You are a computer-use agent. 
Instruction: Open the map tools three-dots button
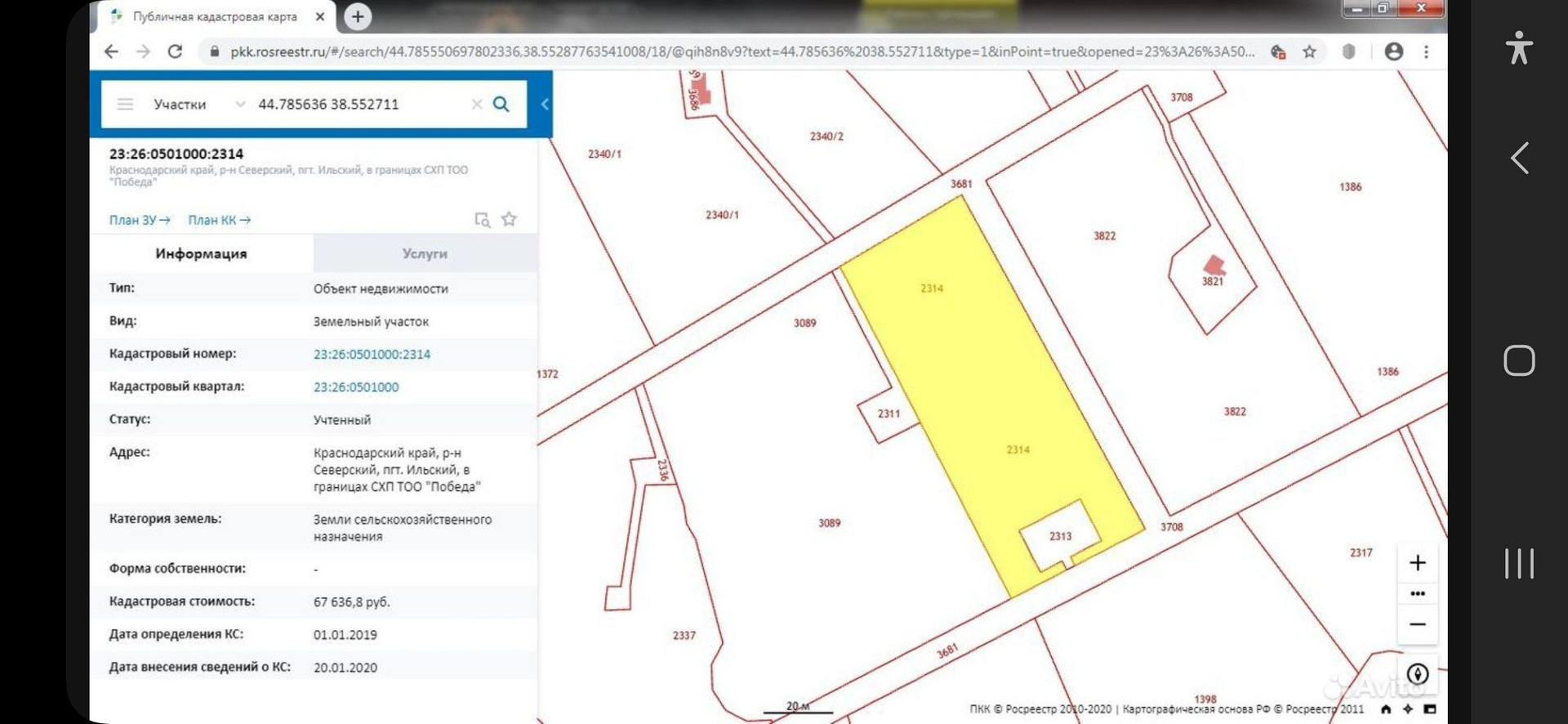coord(1418,593)
